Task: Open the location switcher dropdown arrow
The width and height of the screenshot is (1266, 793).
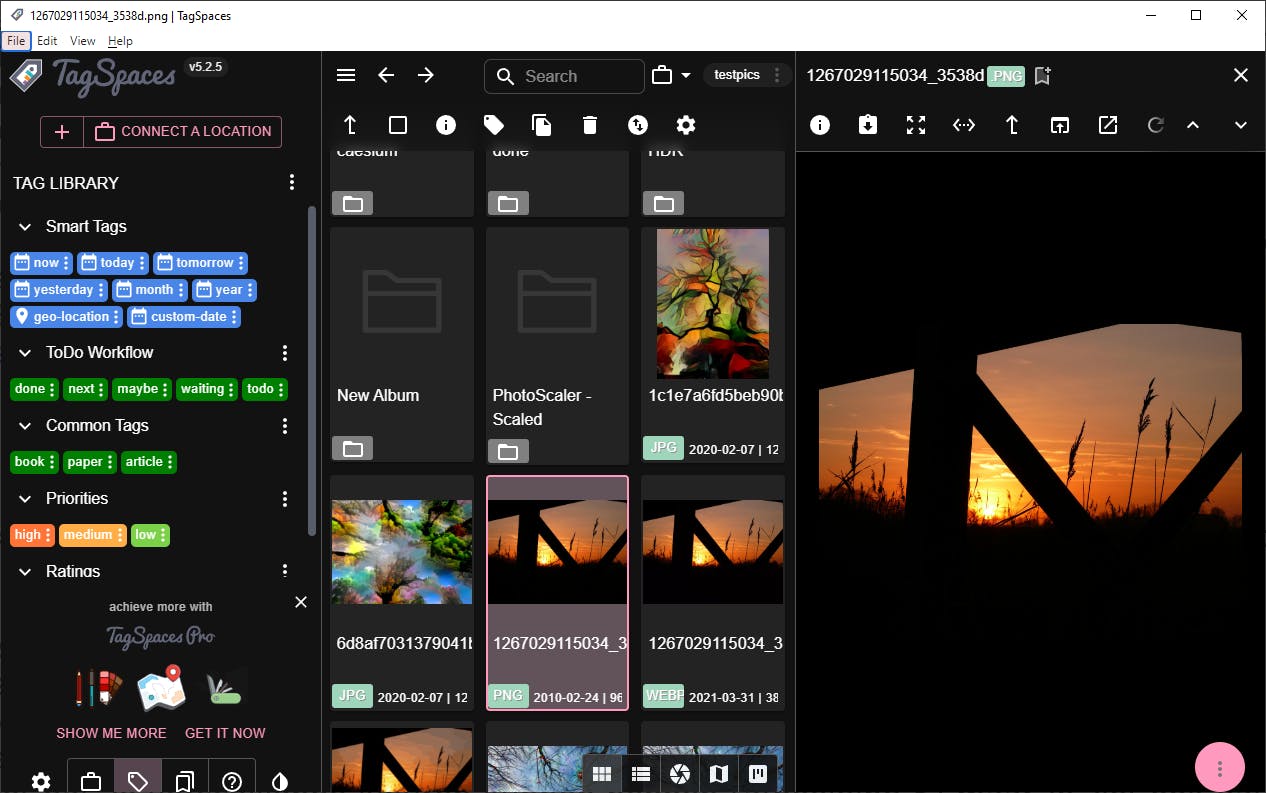Action: [x=686, y=76]
